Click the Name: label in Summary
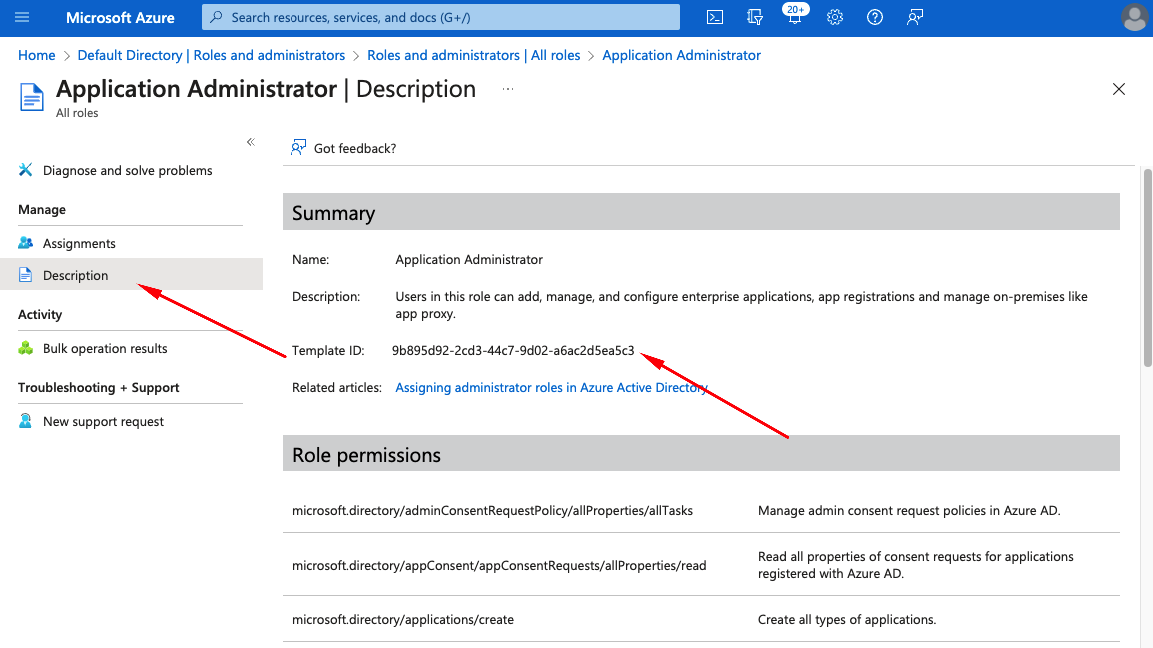This screenshot has width=1153, height=648. click(310, 260)
